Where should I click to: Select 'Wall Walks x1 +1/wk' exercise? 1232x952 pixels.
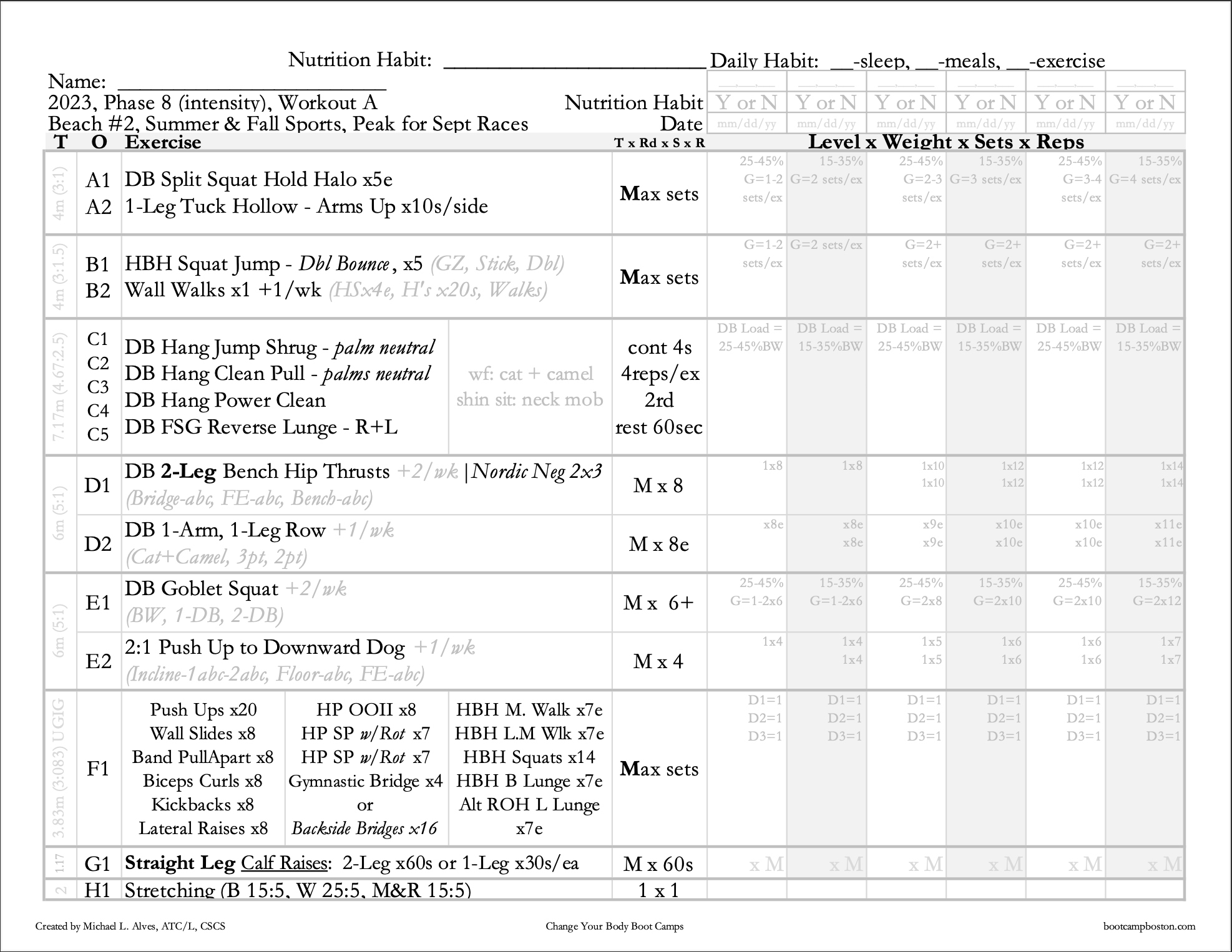[x=223, y=290]
